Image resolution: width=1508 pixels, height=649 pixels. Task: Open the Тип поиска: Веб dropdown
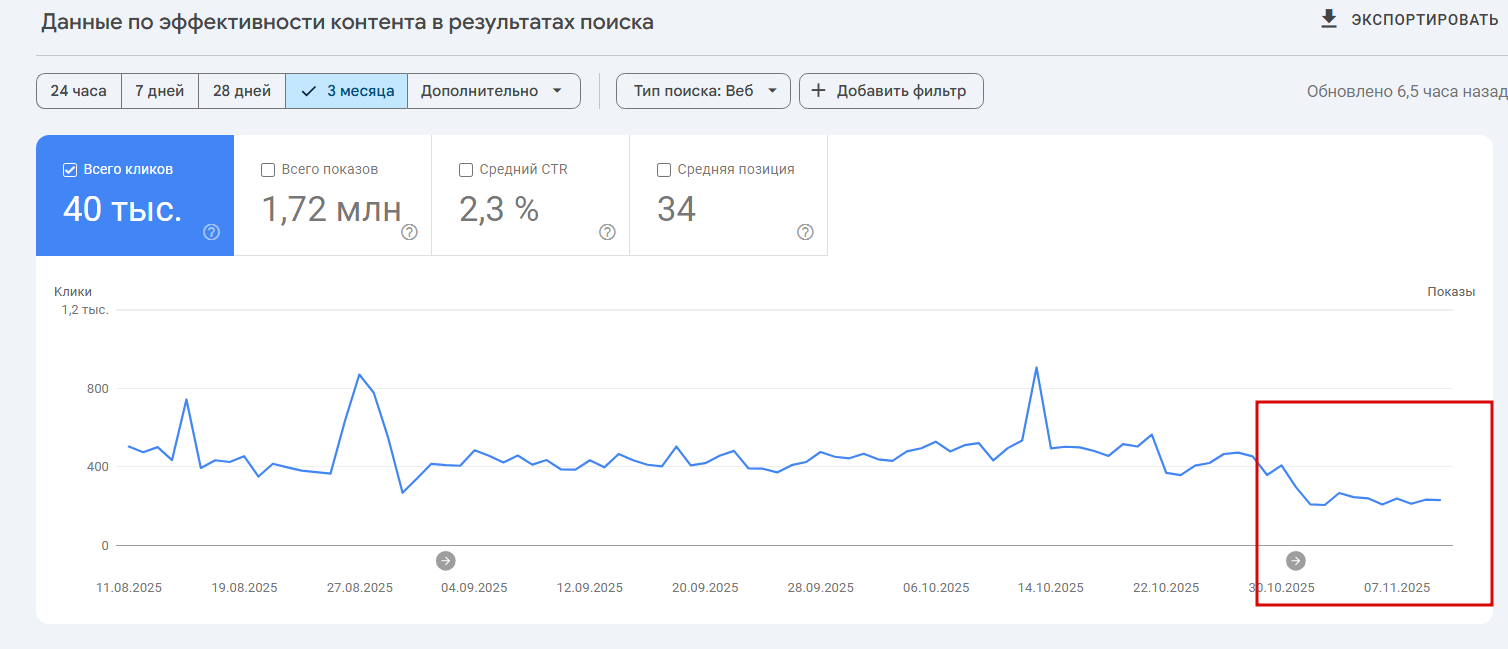(703, 91)
